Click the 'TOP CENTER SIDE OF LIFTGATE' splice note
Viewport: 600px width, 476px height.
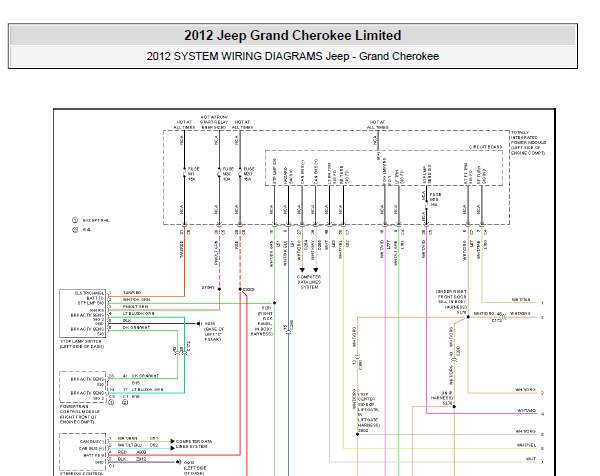pos(369,409)
